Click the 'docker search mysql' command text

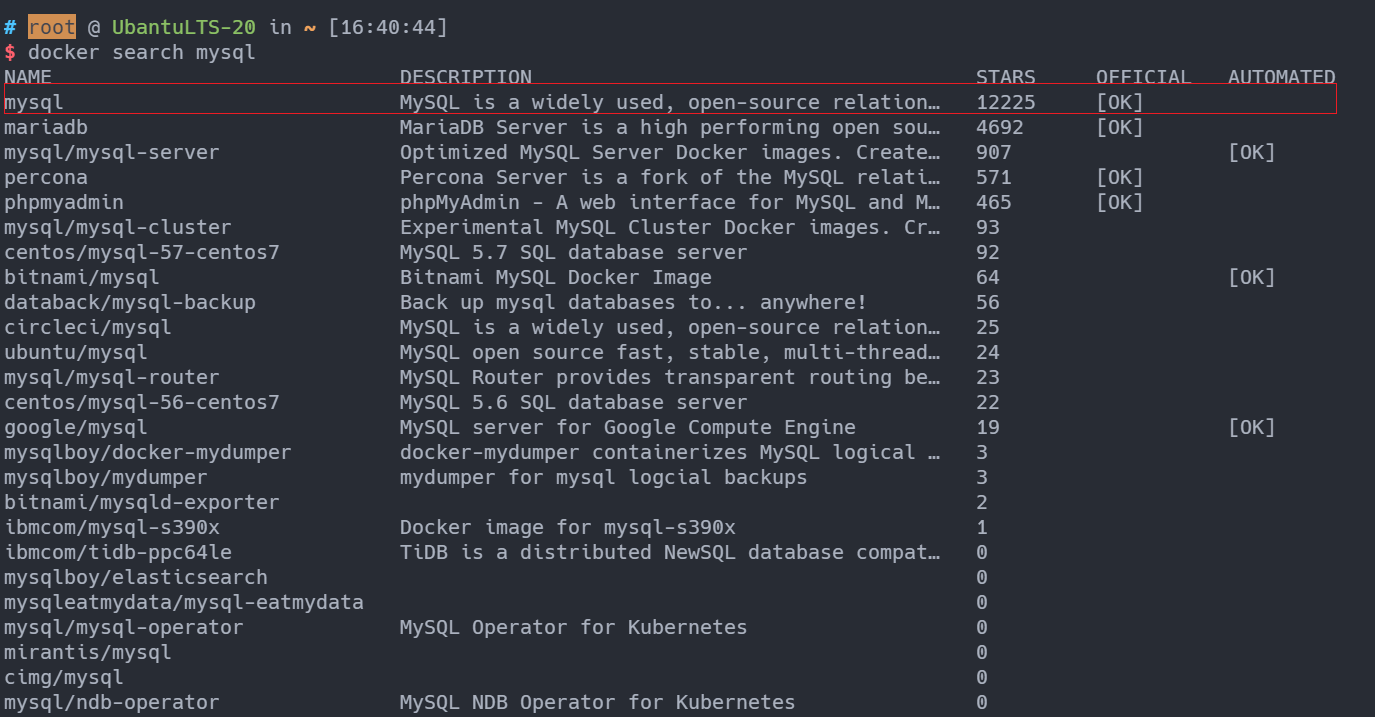142,52
